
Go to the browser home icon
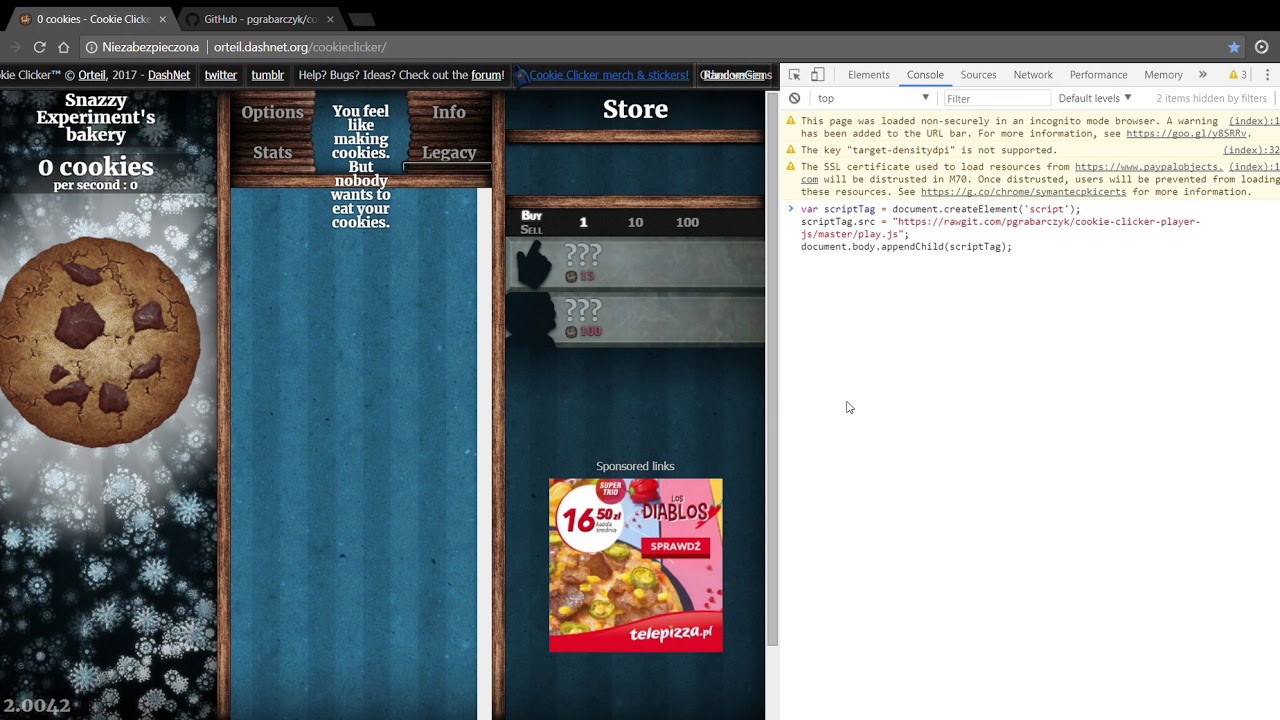63,47
